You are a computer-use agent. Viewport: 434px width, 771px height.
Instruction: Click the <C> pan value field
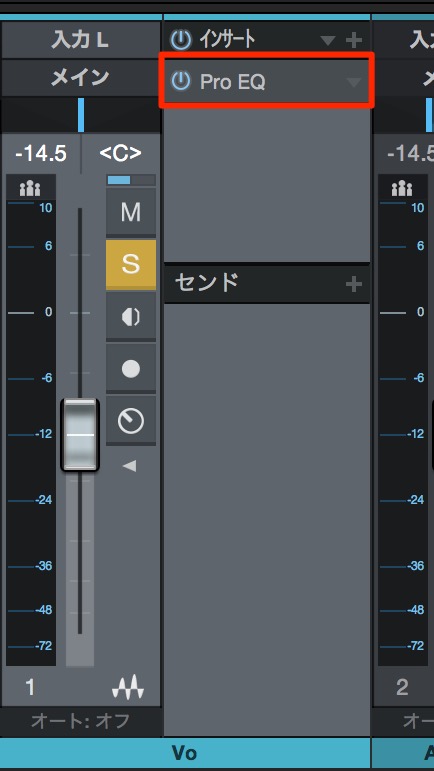121,154
